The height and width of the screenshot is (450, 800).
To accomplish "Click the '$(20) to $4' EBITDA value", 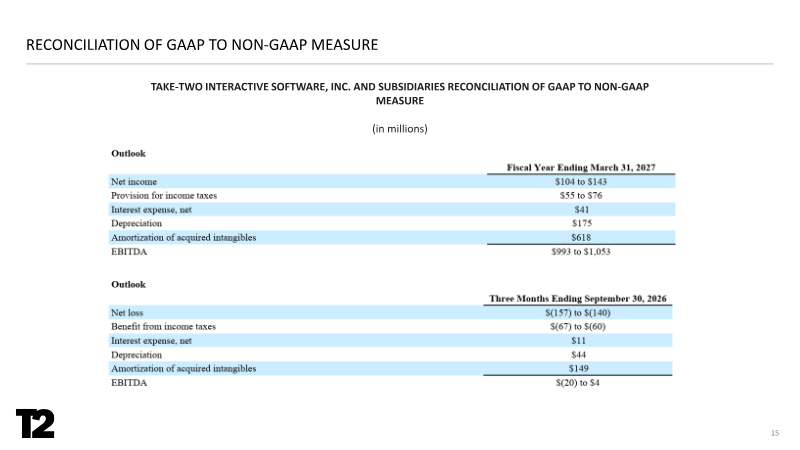I will point(578,383).
